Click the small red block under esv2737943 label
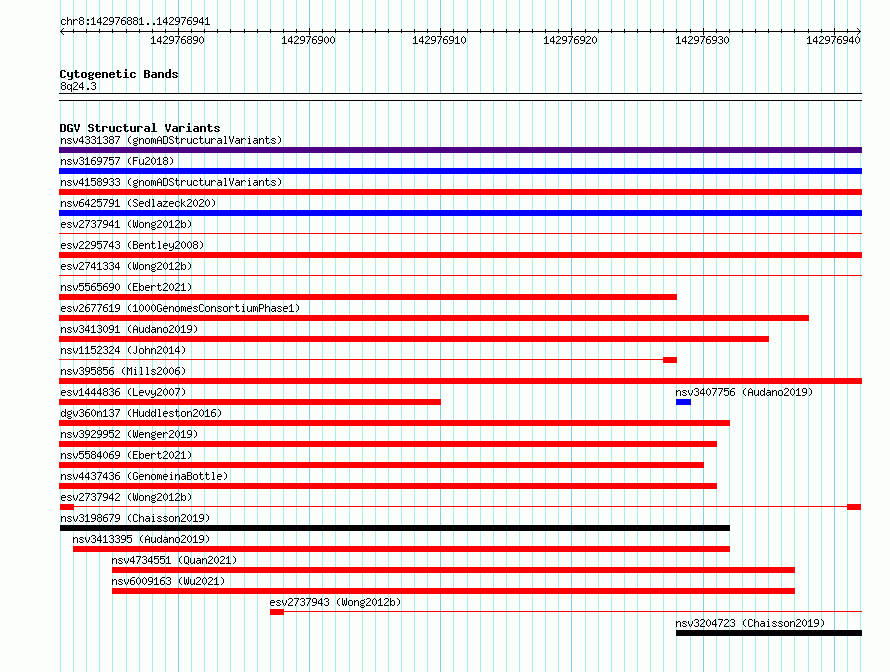Screen dimensions: 890x672 pos(277,612)
